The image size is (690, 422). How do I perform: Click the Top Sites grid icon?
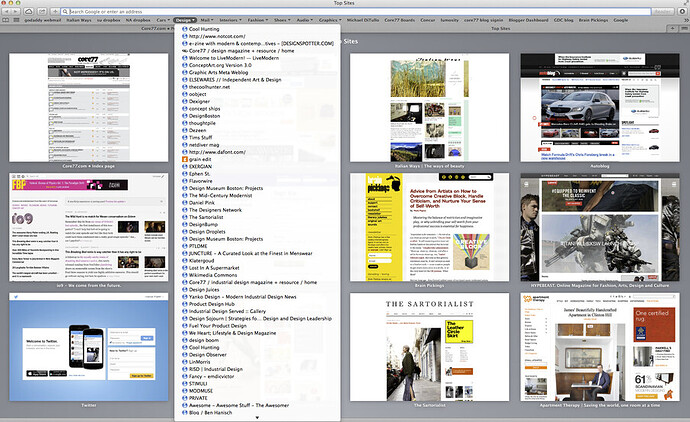pyautogui.click(x=16, y=20)
